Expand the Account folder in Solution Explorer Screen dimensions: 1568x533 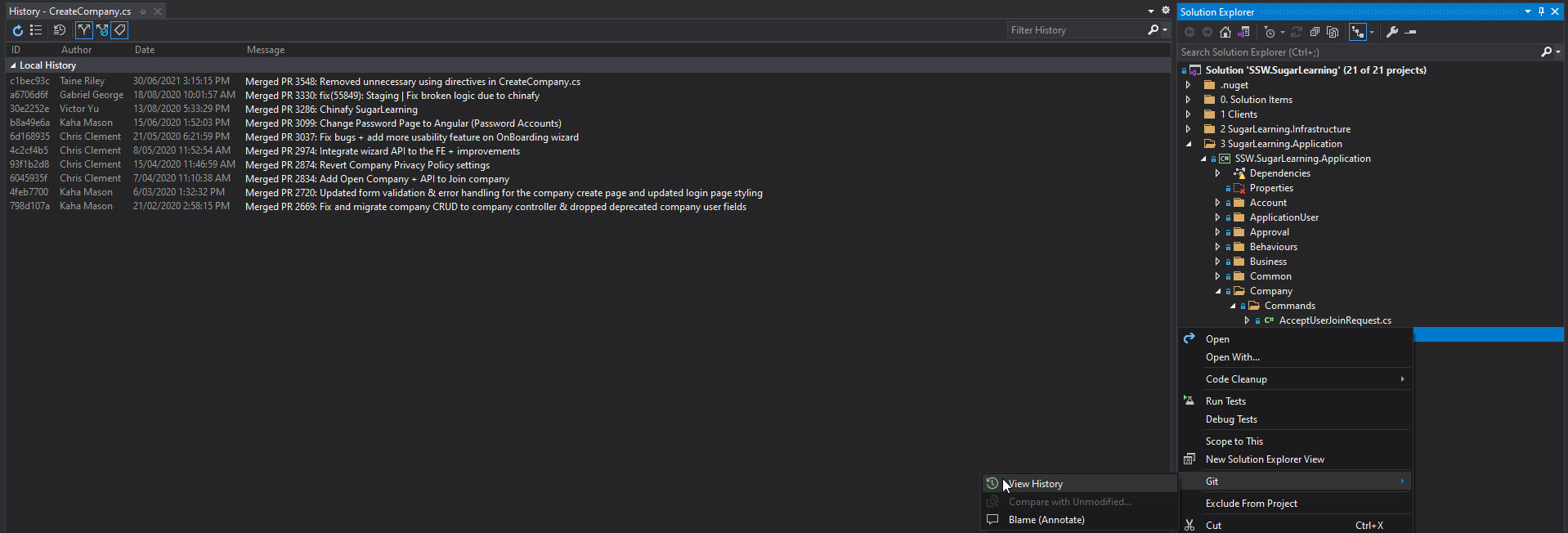[x=1217, y=203]
